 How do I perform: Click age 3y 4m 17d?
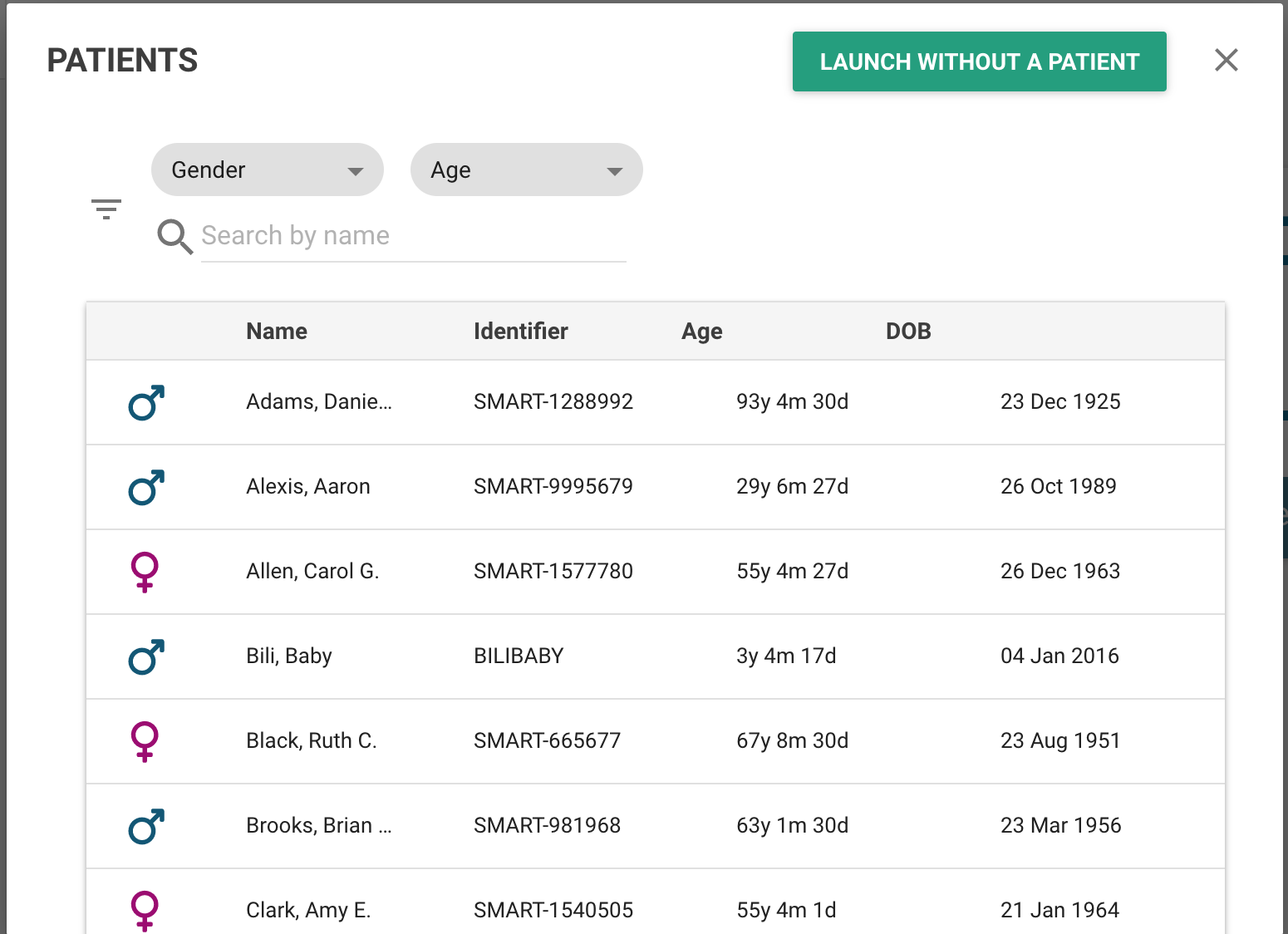coord(786,656)
